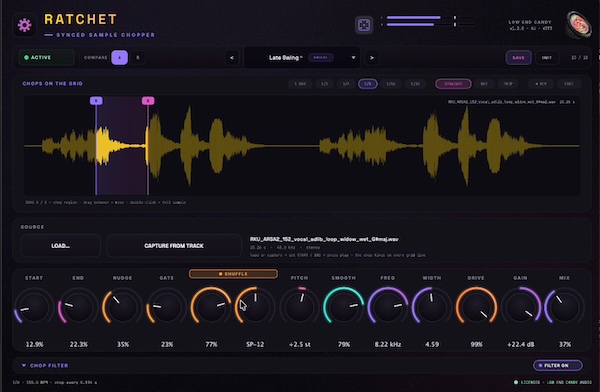
Task: Click the highlighted chop region in waveform
Action: 122,145
